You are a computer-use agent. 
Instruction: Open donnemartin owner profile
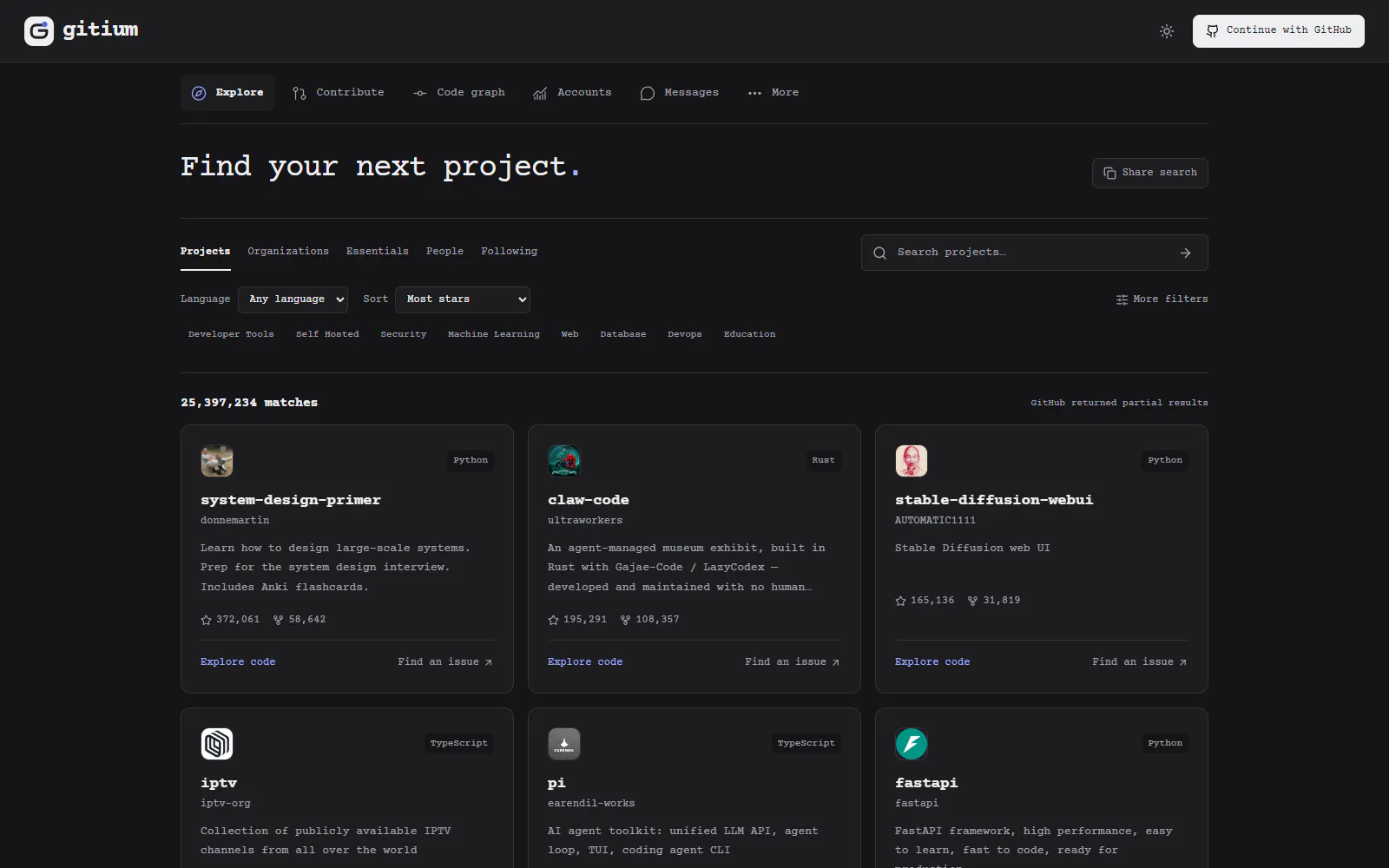point(235,521)
